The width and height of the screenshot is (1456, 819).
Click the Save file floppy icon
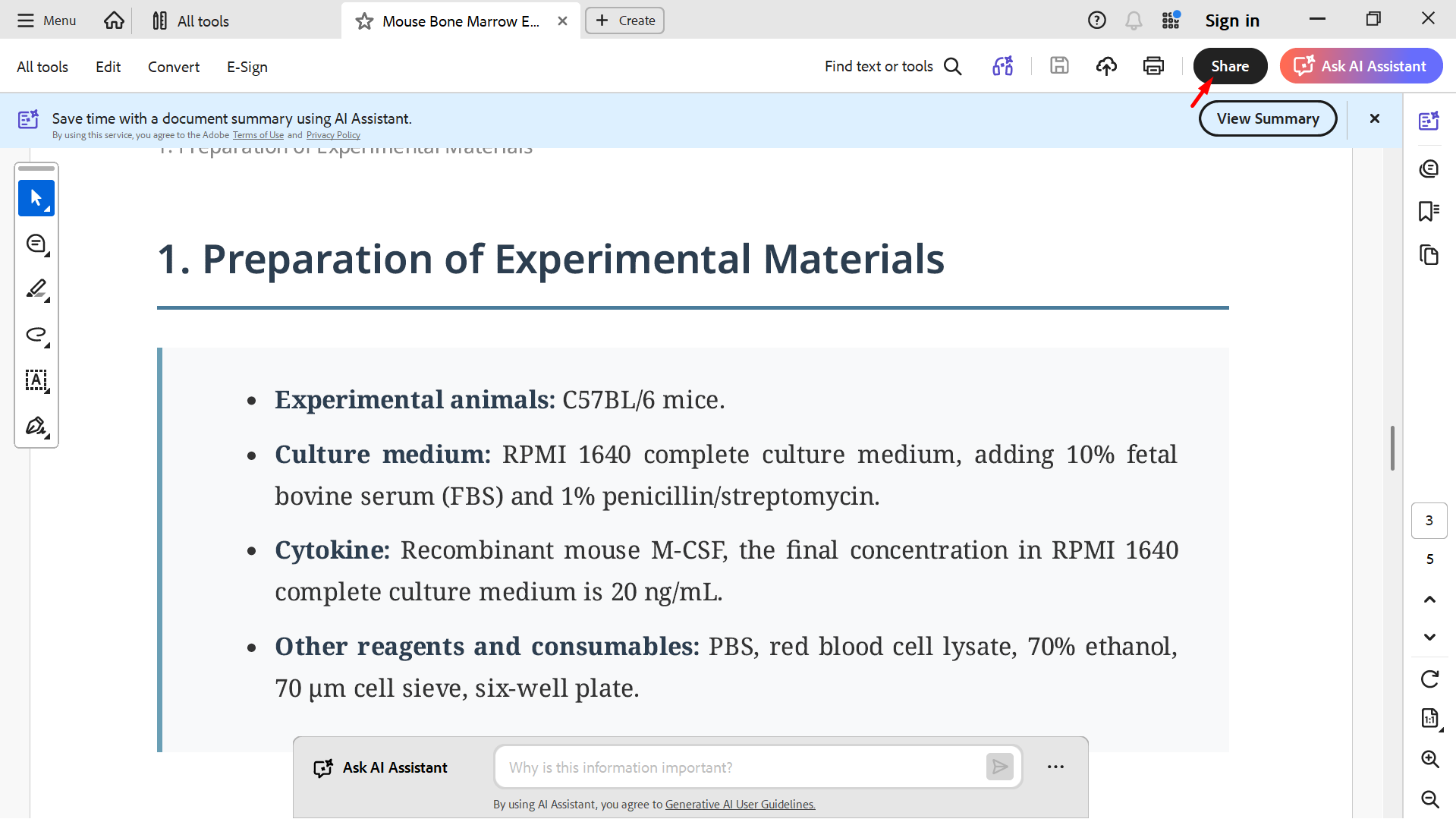[1059, 66]
